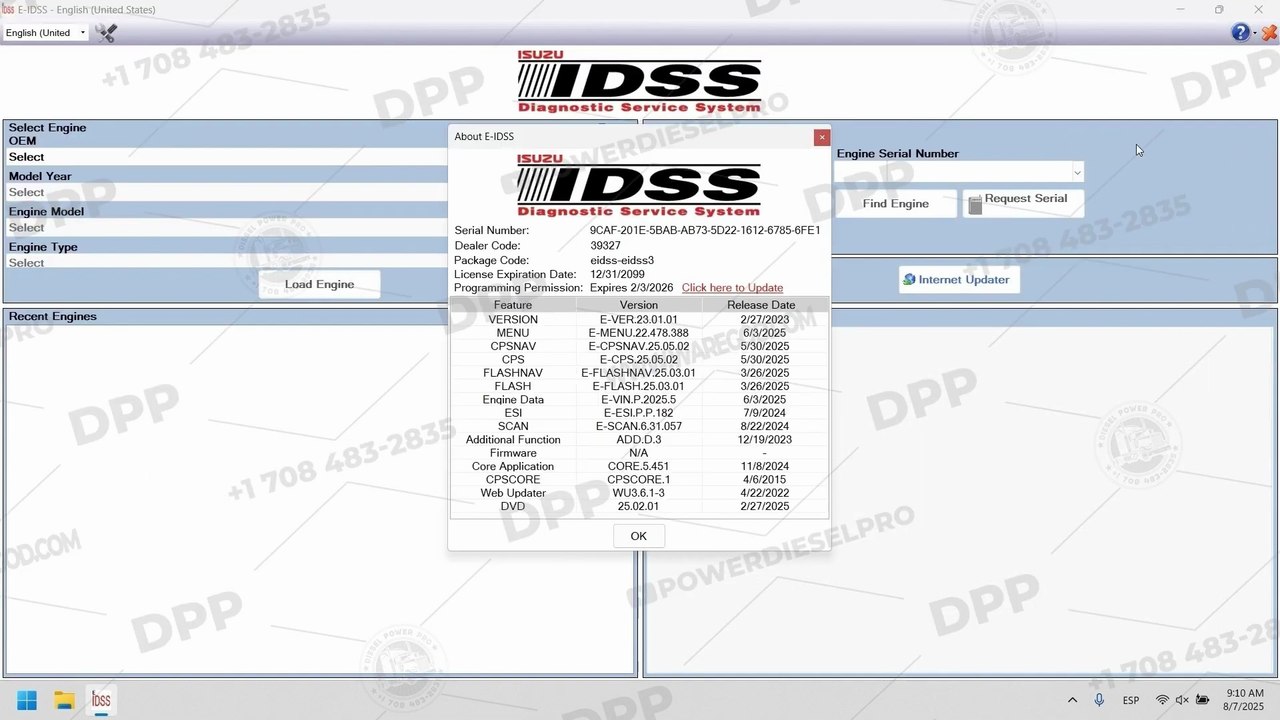Click Core Application version CORE.5.451
1280x720 pixels.
(x=639, y=466)
